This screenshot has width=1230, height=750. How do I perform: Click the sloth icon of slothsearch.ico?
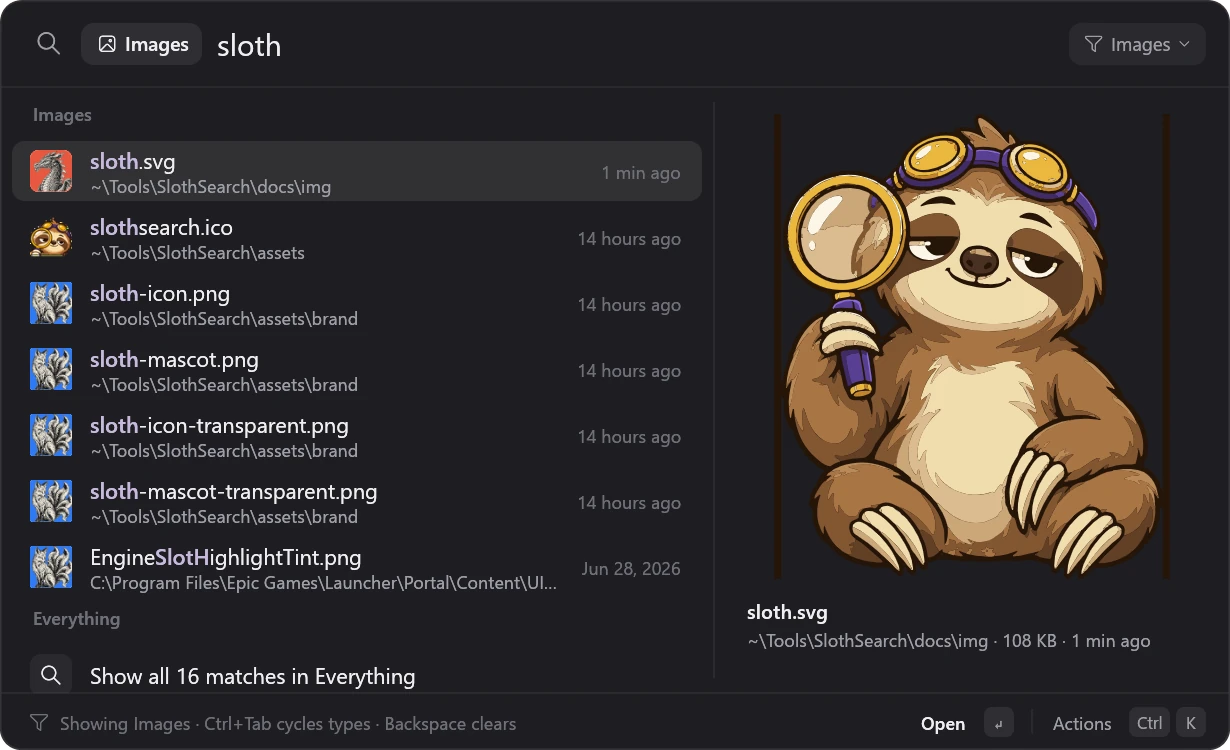[51, 237]
